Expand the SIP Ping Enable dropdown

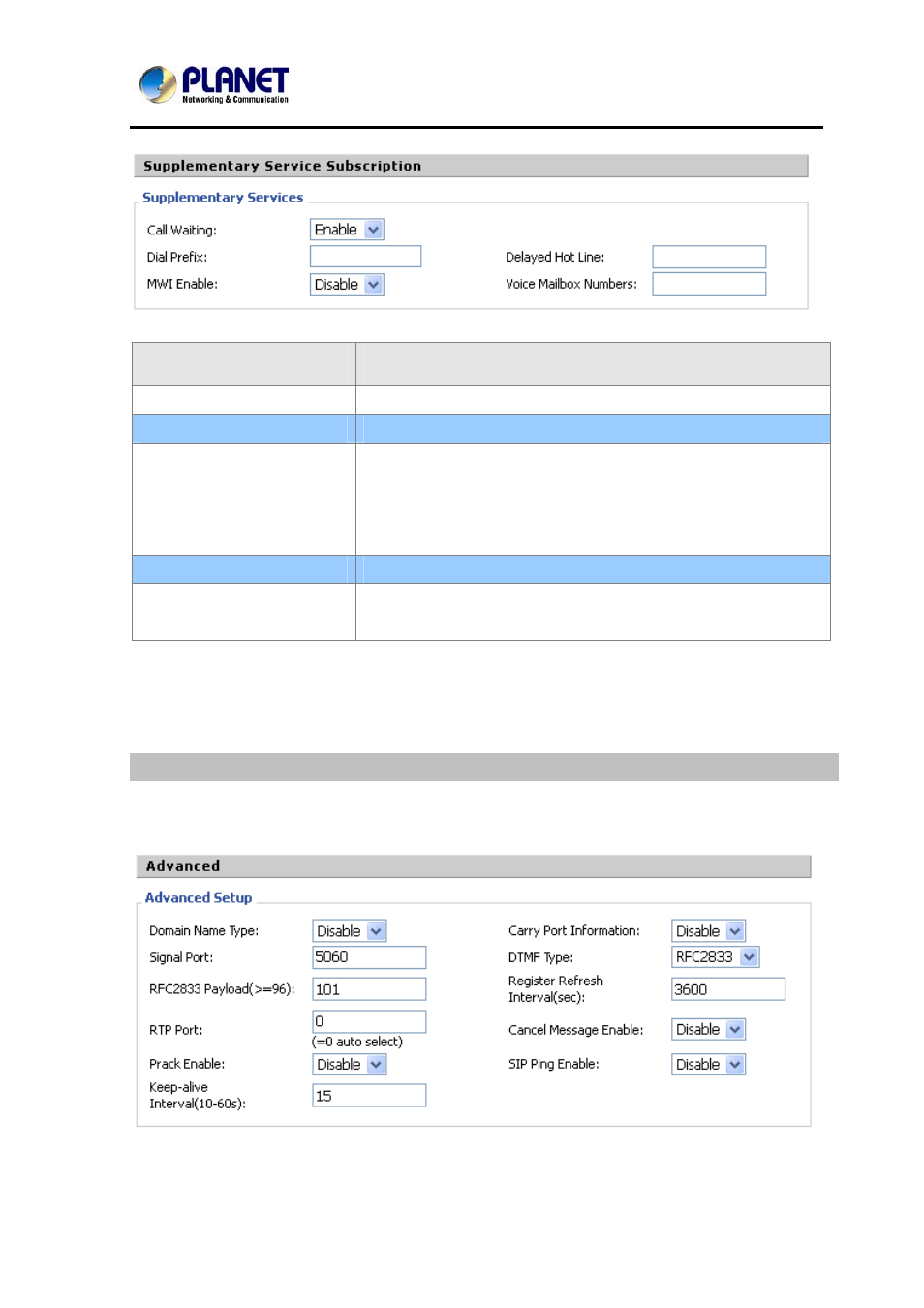tap(708, 1065)
